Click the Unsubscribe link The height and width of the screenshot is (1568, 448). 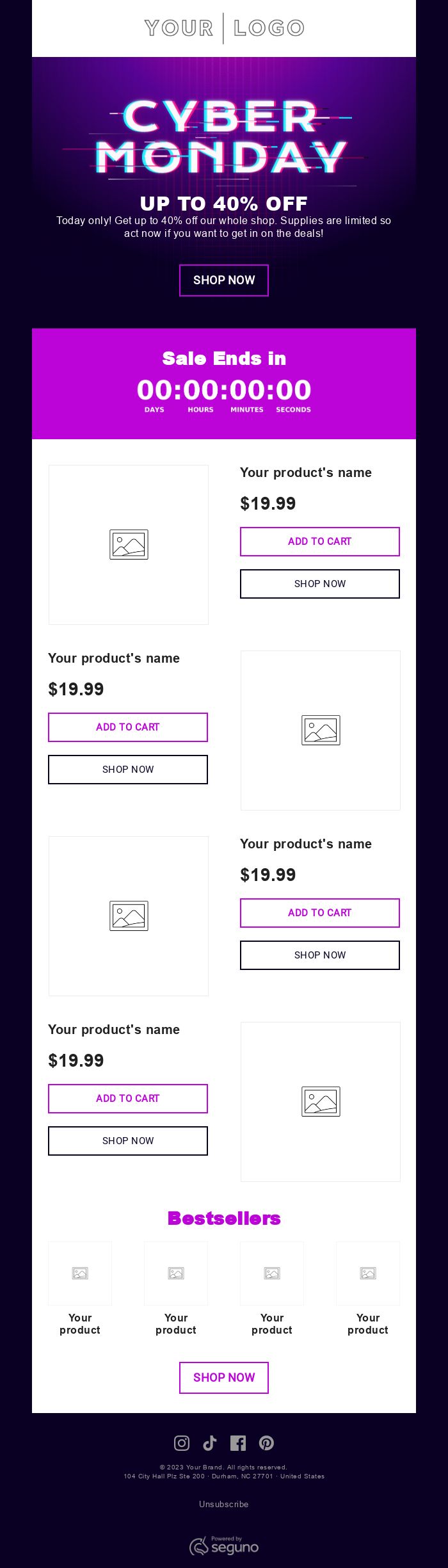[224, 1504]
